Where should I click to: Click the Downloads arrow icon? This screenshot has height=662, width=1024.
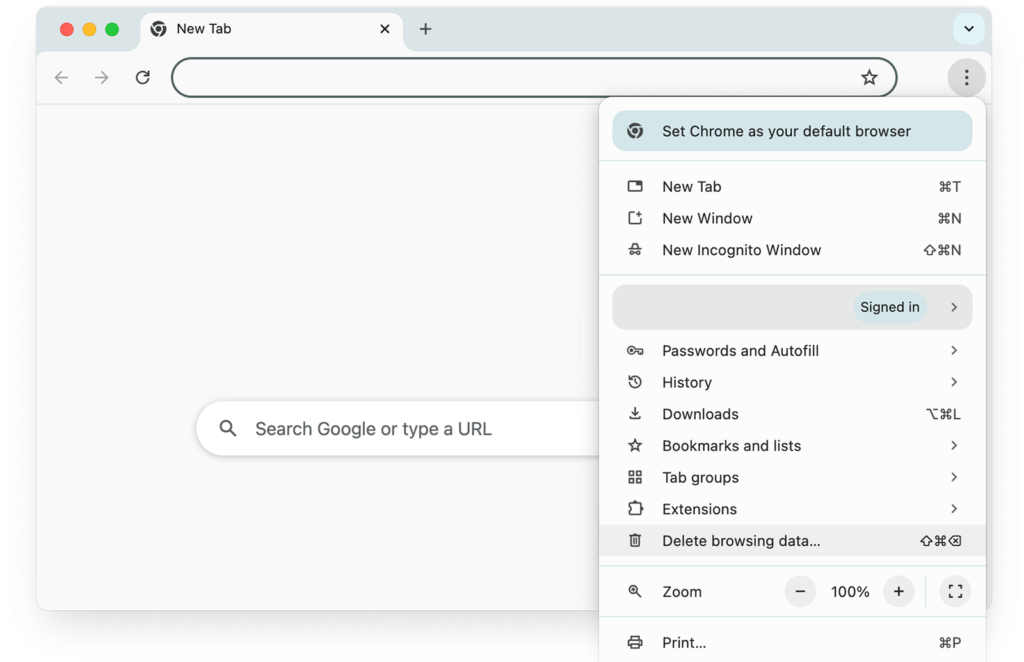pos(635,413)
